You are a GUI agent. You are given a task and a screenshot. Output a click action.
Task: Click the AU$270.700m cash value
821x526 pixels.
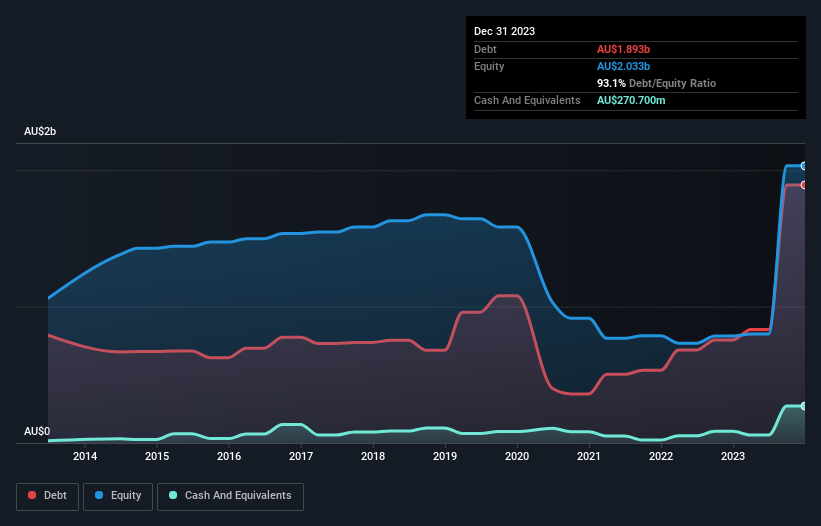(x=631, y=100)
